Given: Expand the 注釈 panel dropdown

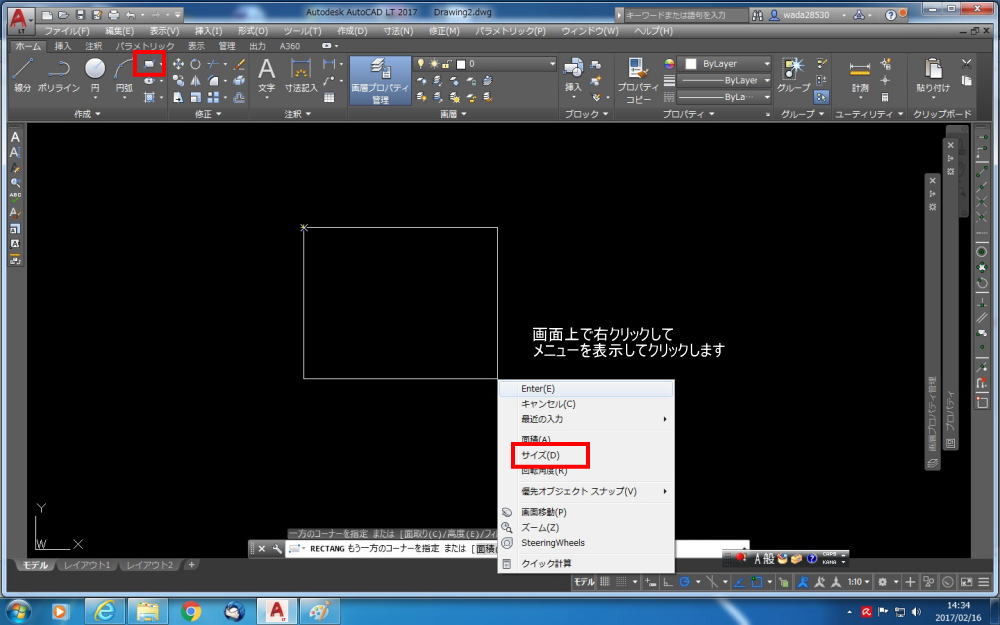Looking at the screenshot, I should [297, 114].
